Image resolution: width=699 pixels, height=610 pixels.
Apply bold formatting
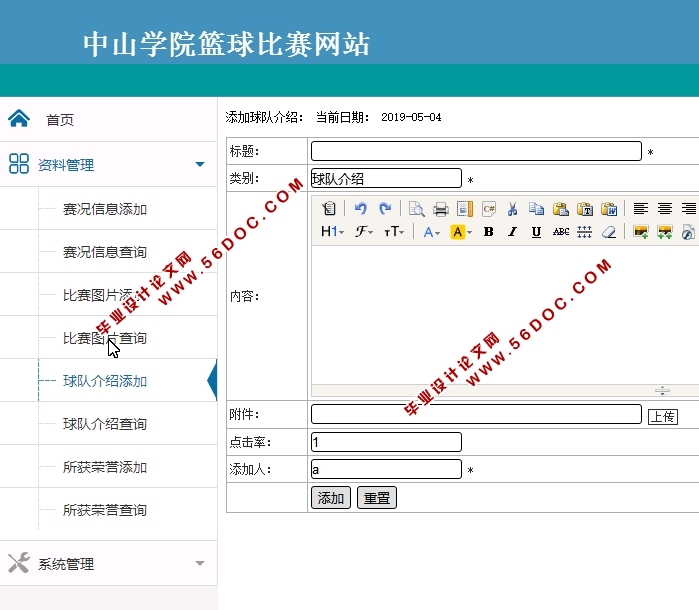pyautogui.click(x=489, y=232)
